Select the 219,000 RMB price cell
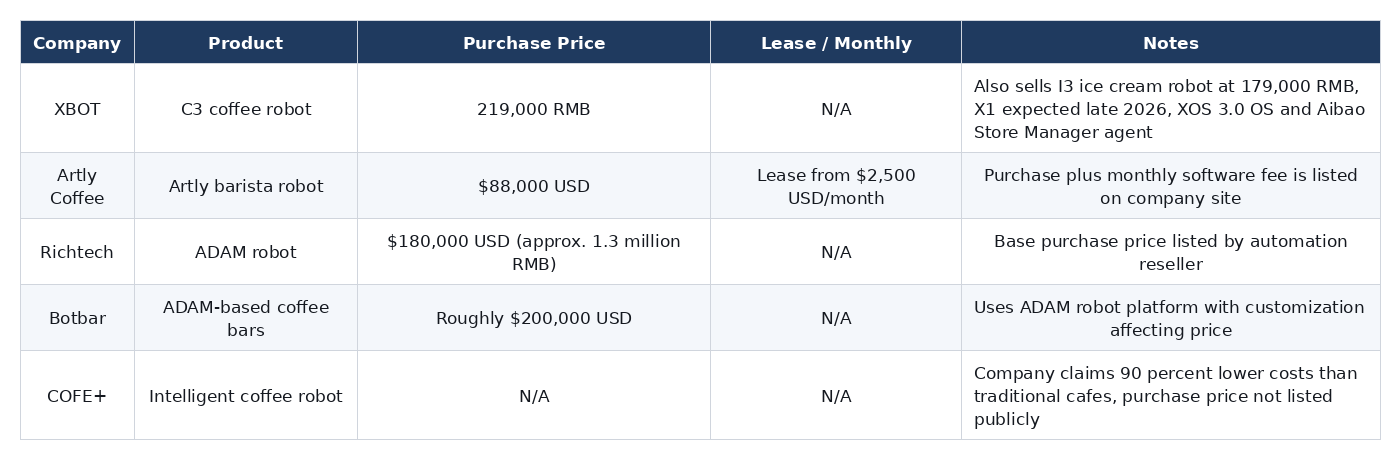The width and height of the screenshot is (1400, 459). 534,109
